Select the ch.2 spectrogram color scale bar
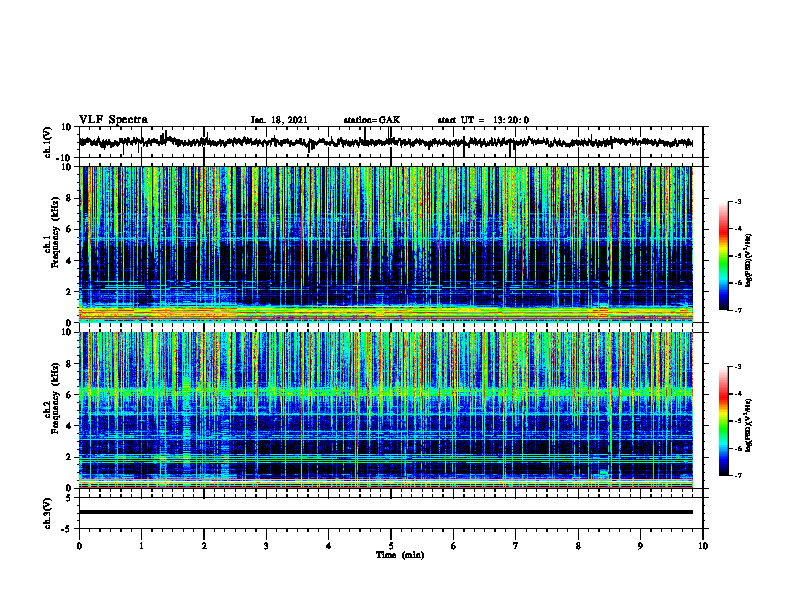 723,421
